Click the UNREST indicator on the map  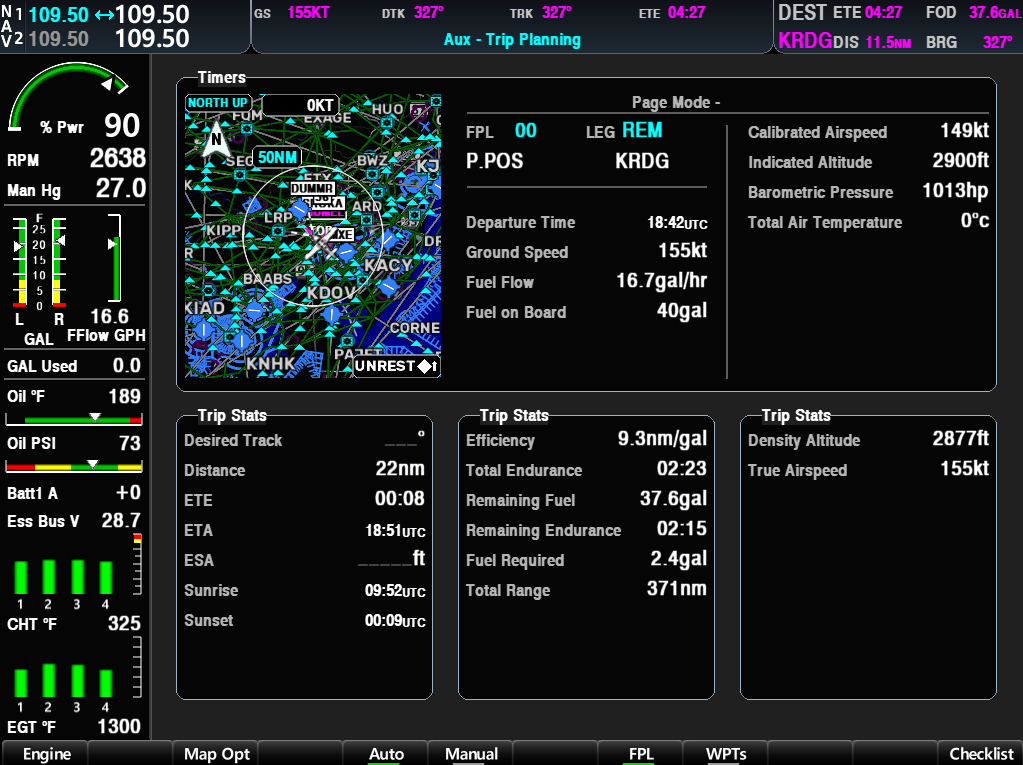(396, 366)
